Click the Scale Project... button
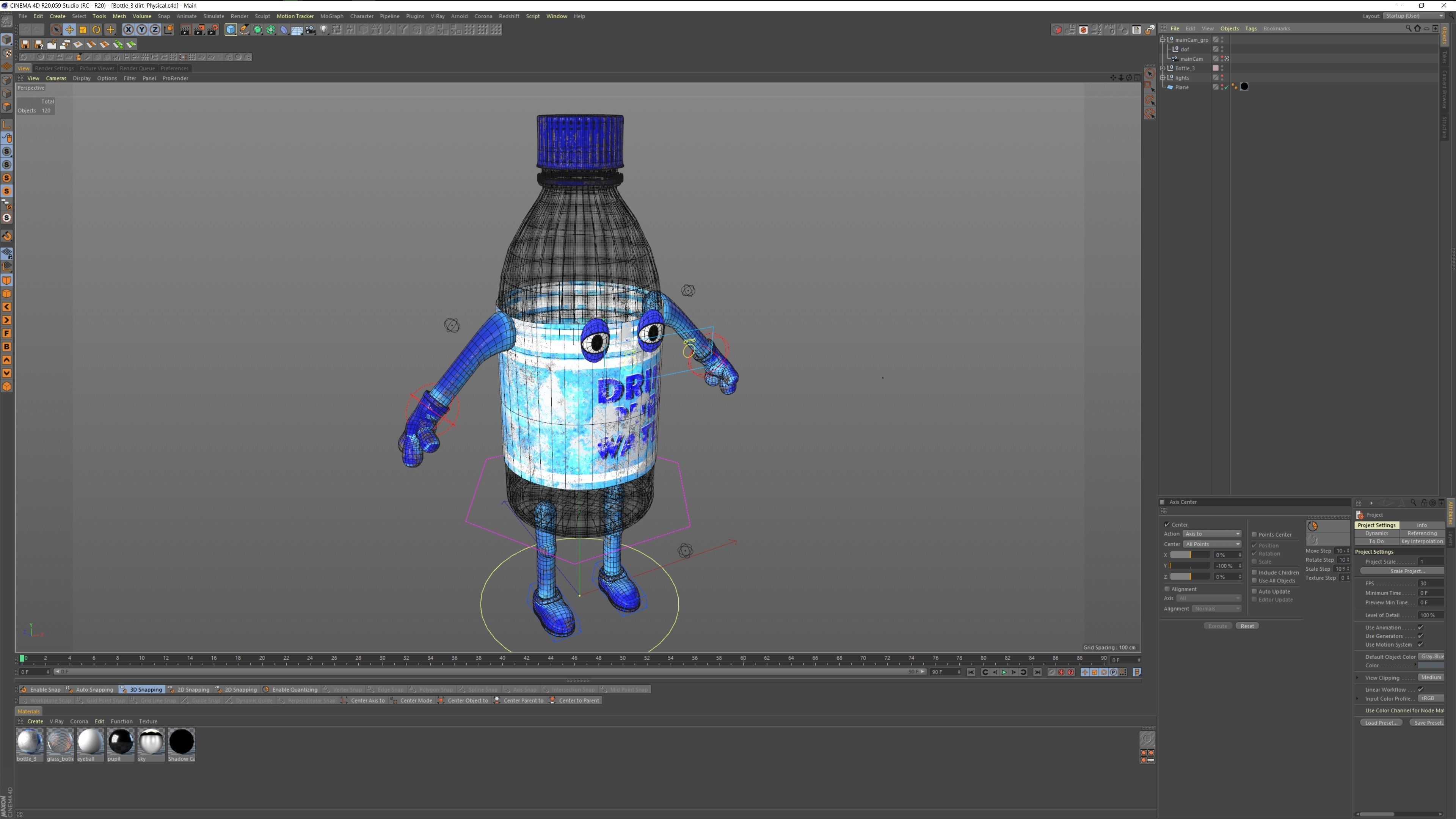 pyautogui.click(x=1403, y=571)
